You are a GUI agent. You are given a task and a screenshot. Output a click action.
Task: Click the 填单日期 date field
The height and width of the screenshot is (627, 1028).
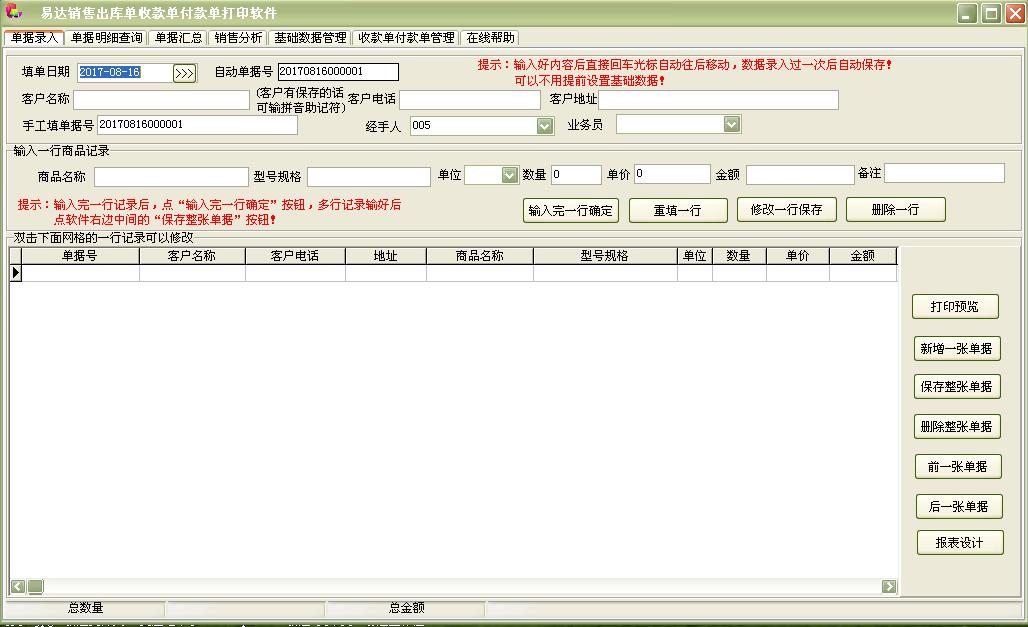125,72
